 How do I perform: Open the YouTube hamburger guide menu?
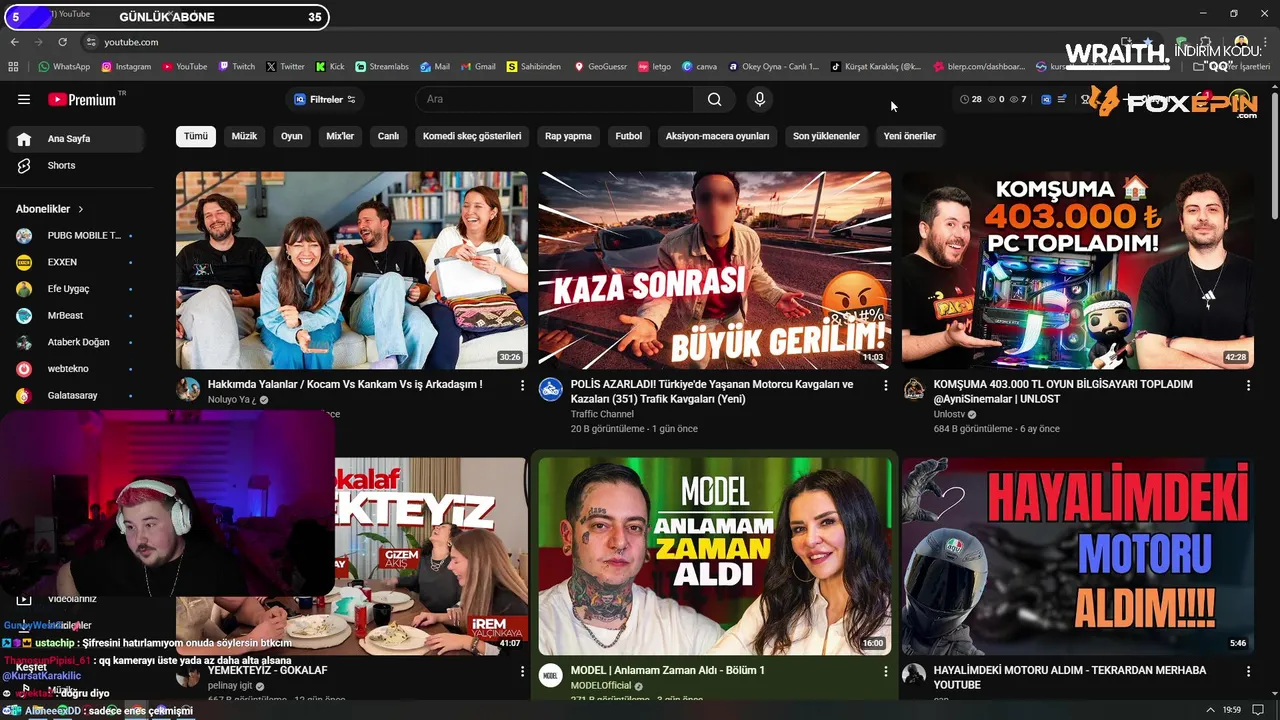click(24, 99)
